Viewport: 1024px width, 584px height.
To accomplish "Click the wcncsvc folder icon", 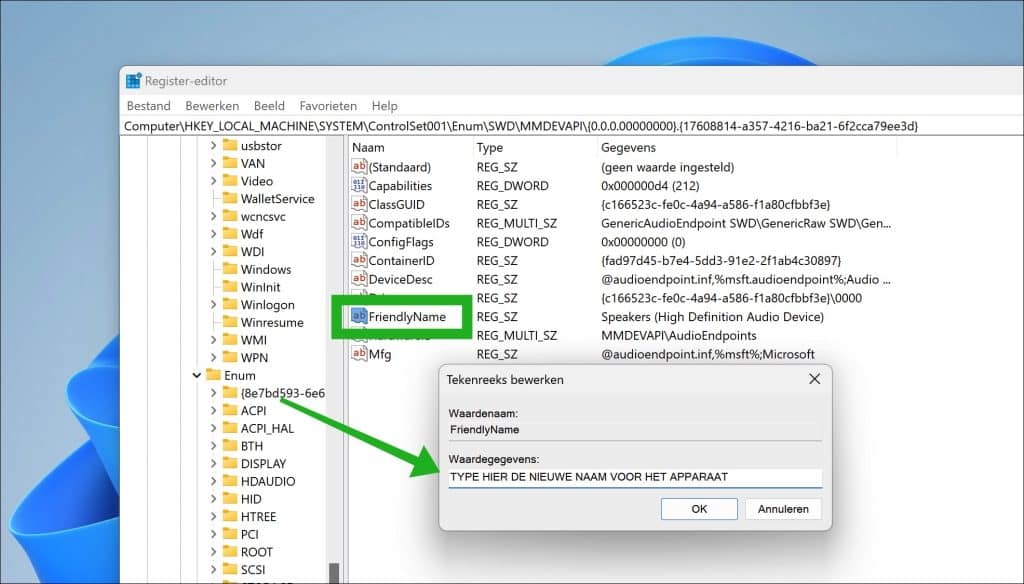I will [230, 216].
